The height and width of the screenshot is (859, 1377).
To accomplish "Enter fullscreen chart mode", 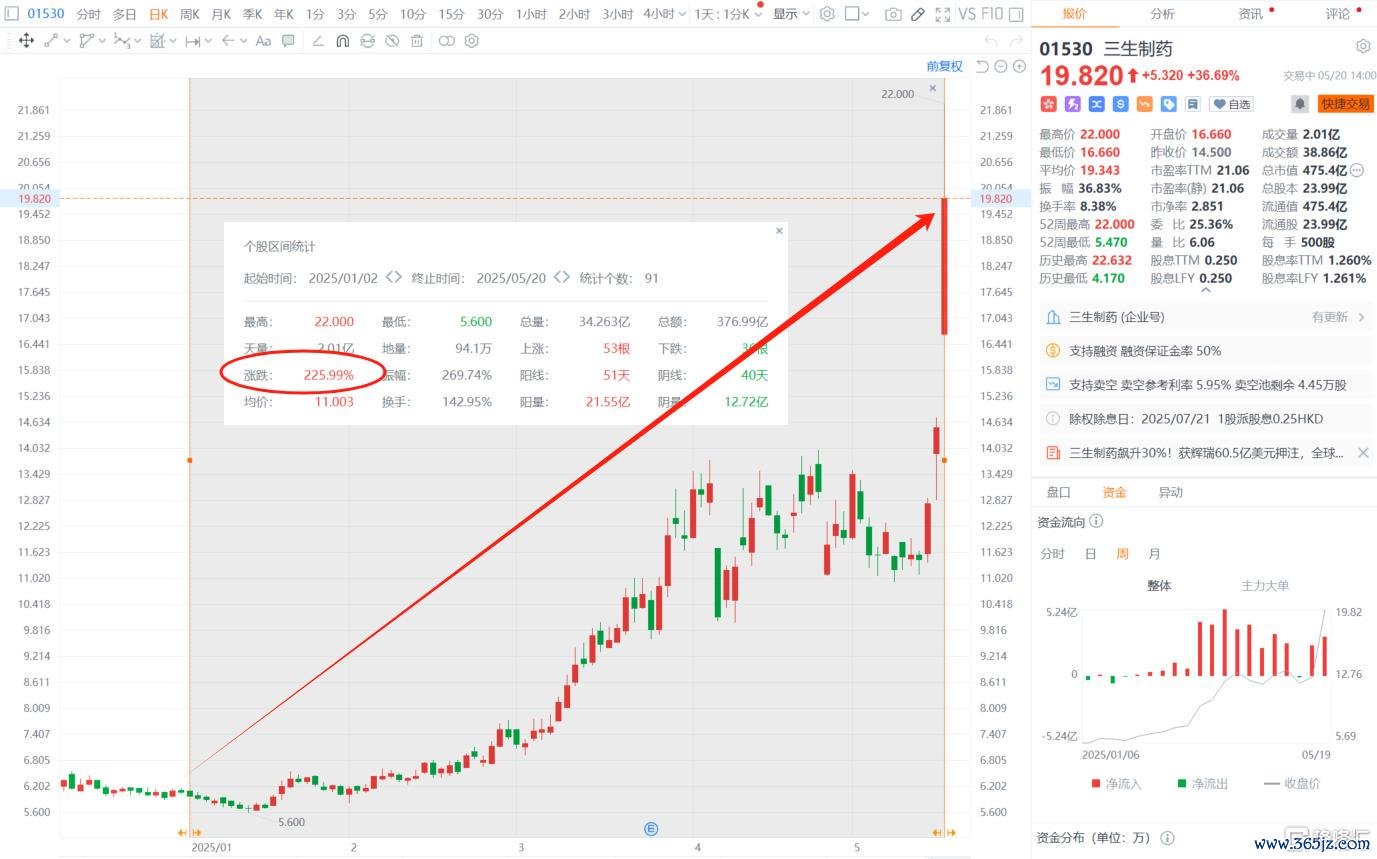I will pyautogui.click(x=942, y=14).
